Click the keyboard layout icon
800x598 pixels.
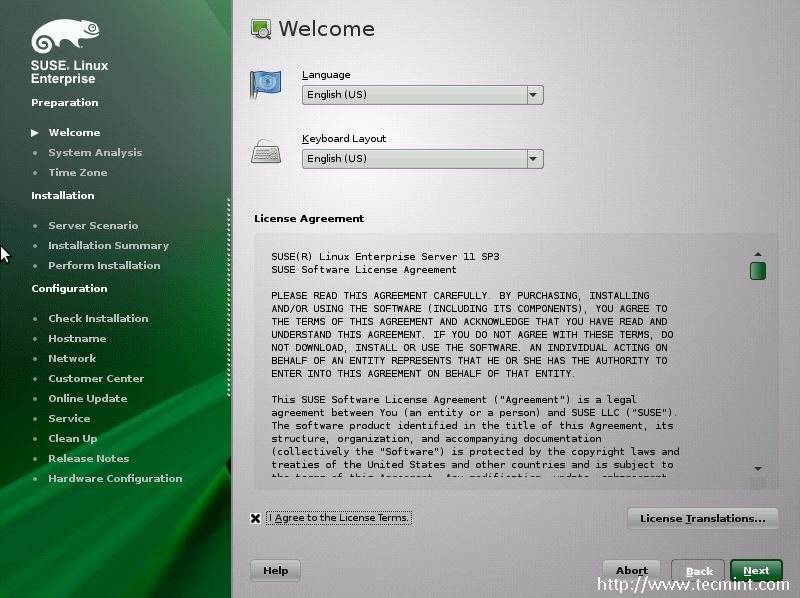(266, 152)
